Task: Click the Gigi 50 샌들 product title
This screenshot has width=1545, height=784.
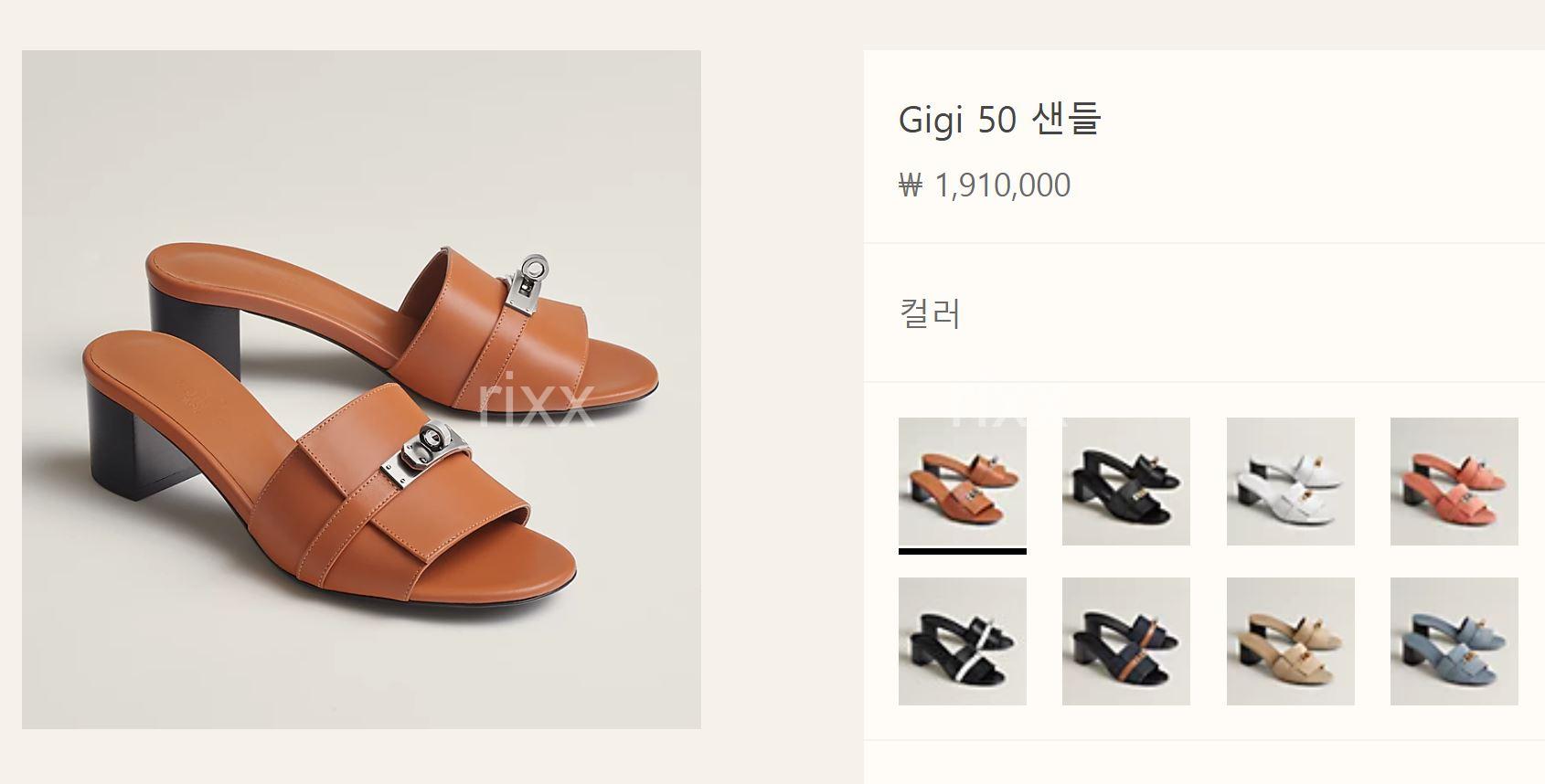Action: pyautogui.click(x=1000, y=120)
